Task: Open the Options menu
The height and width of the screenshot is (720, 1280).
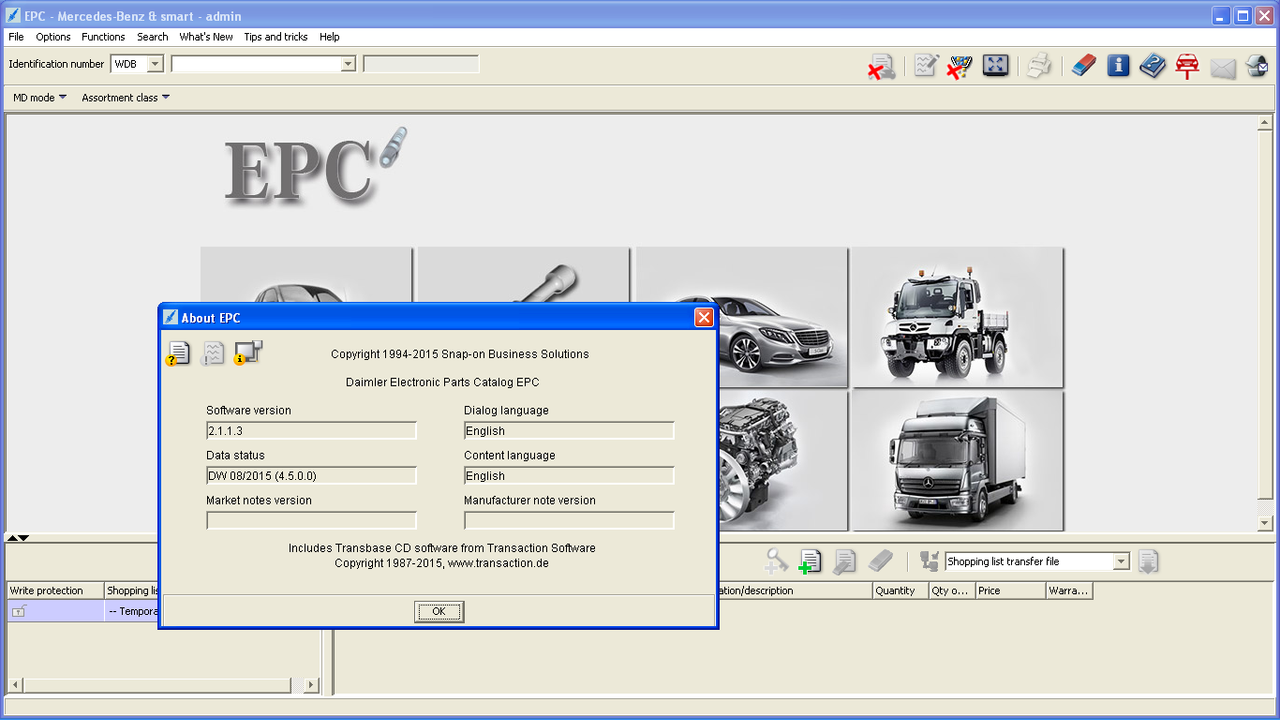Action: (53, 37)
